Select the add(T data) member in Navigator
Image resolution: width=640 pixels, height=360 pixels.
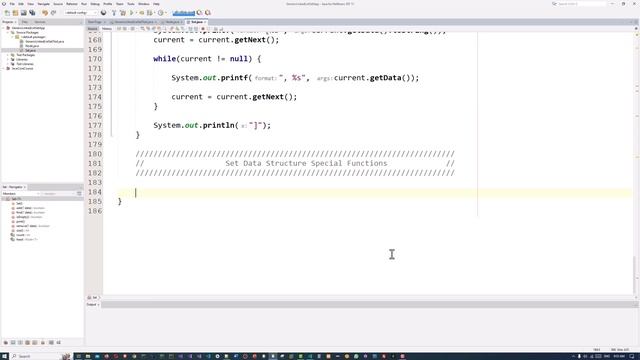(29, 208)
